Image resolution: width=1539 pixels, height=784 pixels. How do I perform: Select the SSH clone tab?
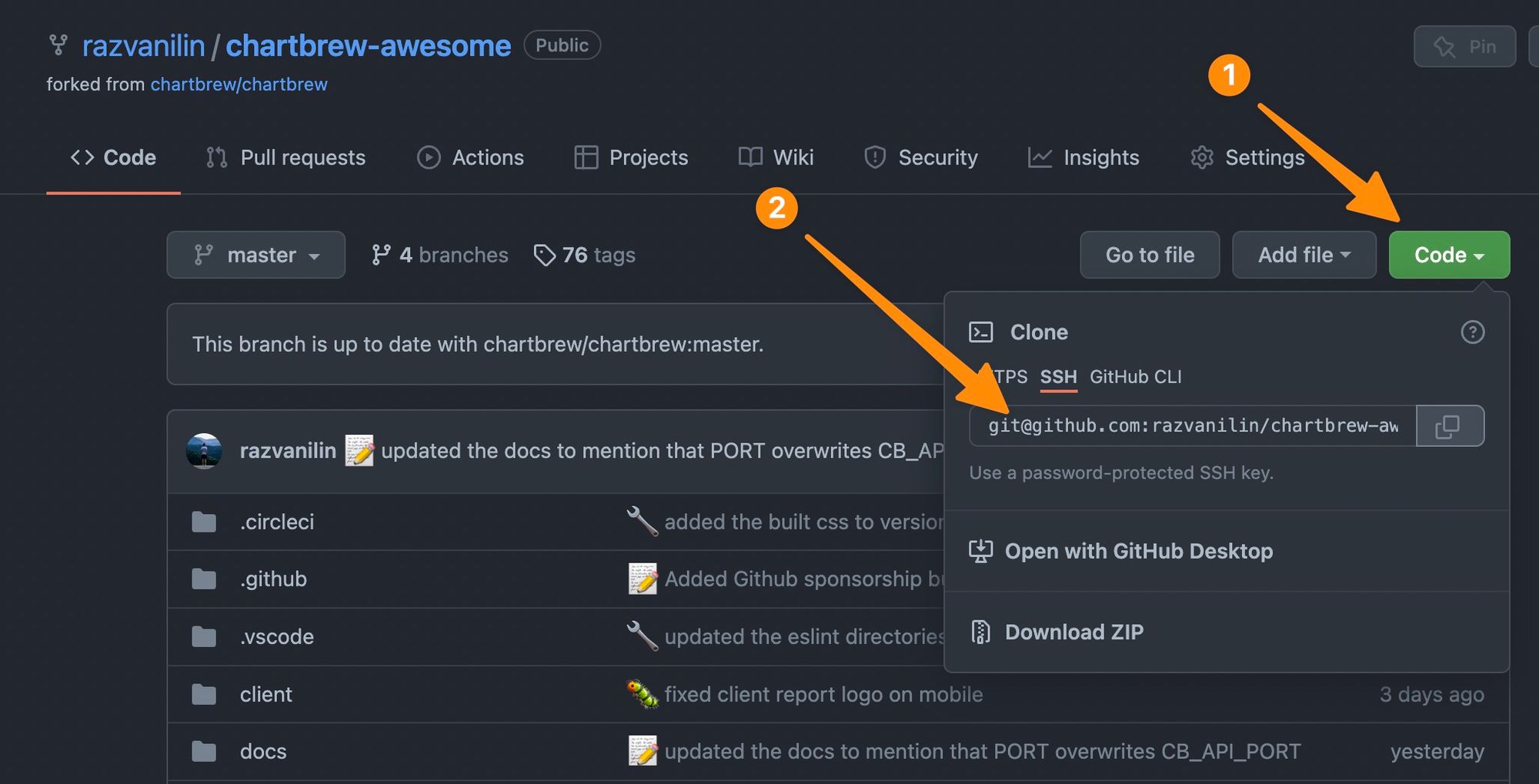point(1058,377)
